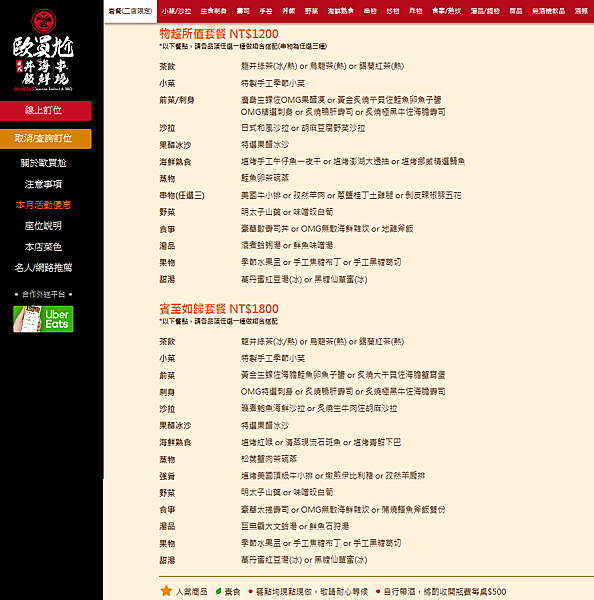Switch to the 酒類 tab
This screenshot has height=600, width=594.
pos(581,11)
